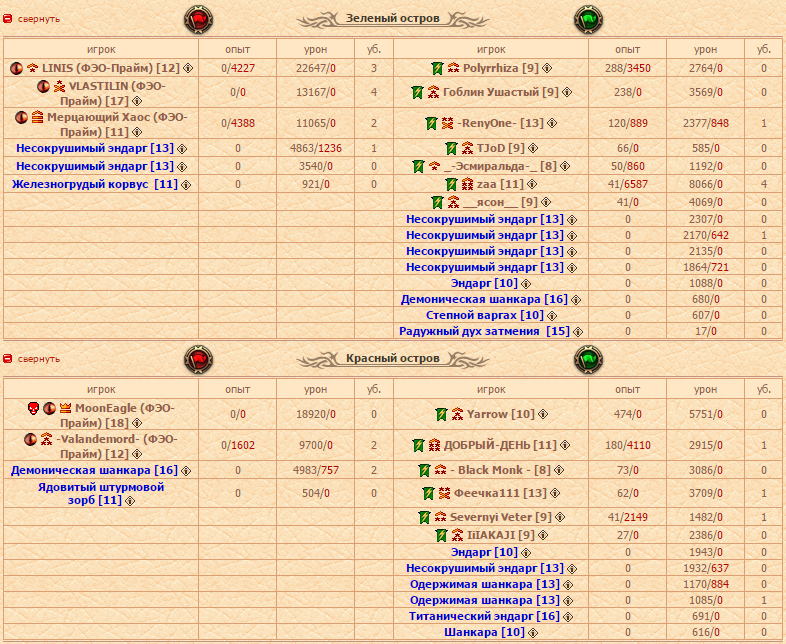The width and height of the screenshot is (786, 644).
Task: Click experience value 180/4110 for ДОБРЫЙ-ДЕНЬ
Action: pos(627,445)
